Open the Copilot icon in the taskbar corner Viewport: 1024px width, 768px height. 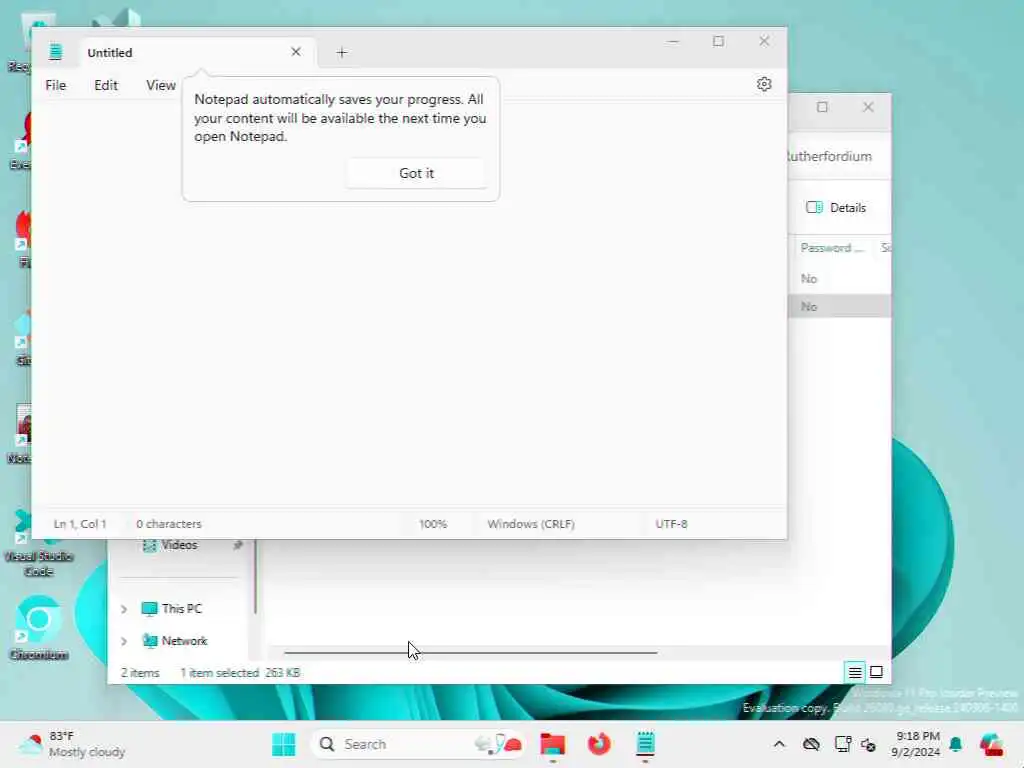coord(991,744)
